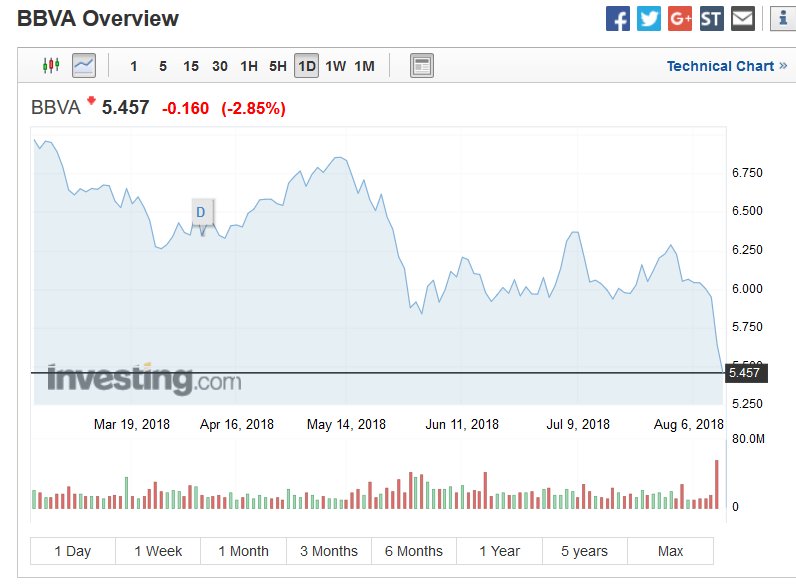The height and width of the screenshot is (584, 796).
Task: Click the Mar 19, 2018 axis label
Action: 132,424
